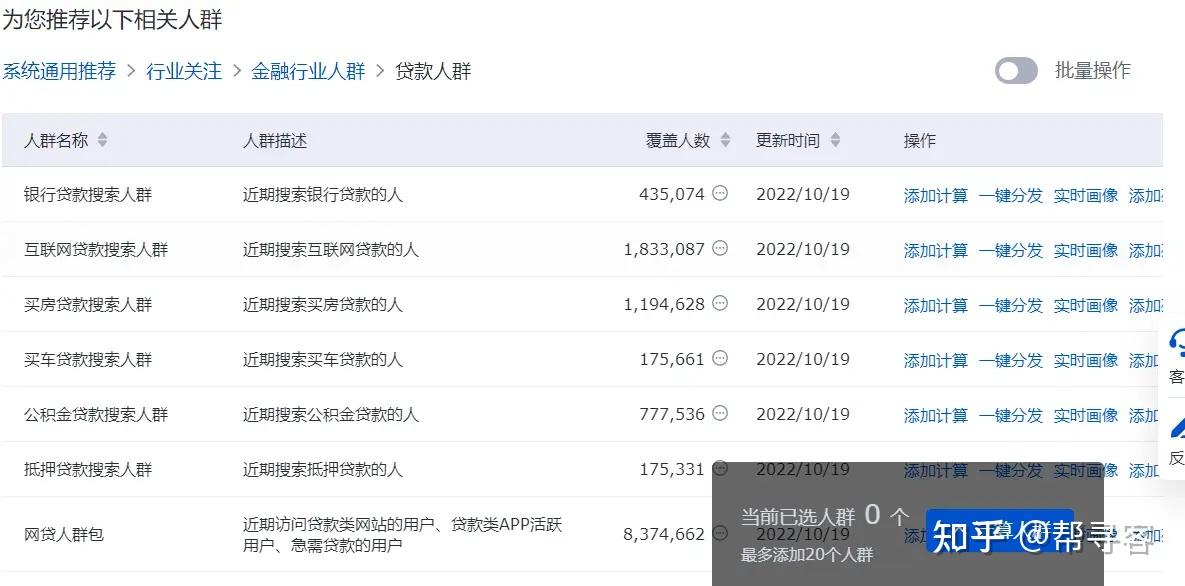Sort by 覆盖人数 column arrows
The width and height of the screenshot is (1185, 586).
[725, 140]
